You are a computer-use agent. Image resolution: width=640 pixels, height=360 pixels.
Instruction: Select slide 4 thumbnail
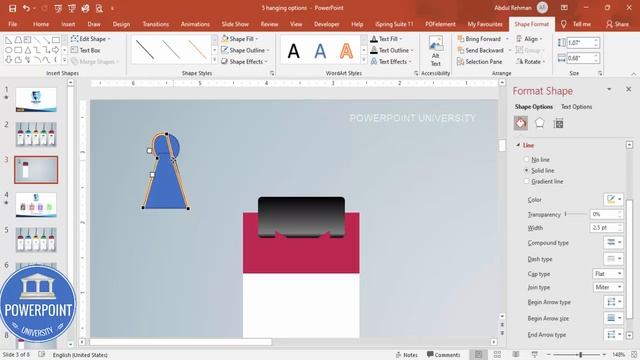pyautogui.click(x=36, y=204)
